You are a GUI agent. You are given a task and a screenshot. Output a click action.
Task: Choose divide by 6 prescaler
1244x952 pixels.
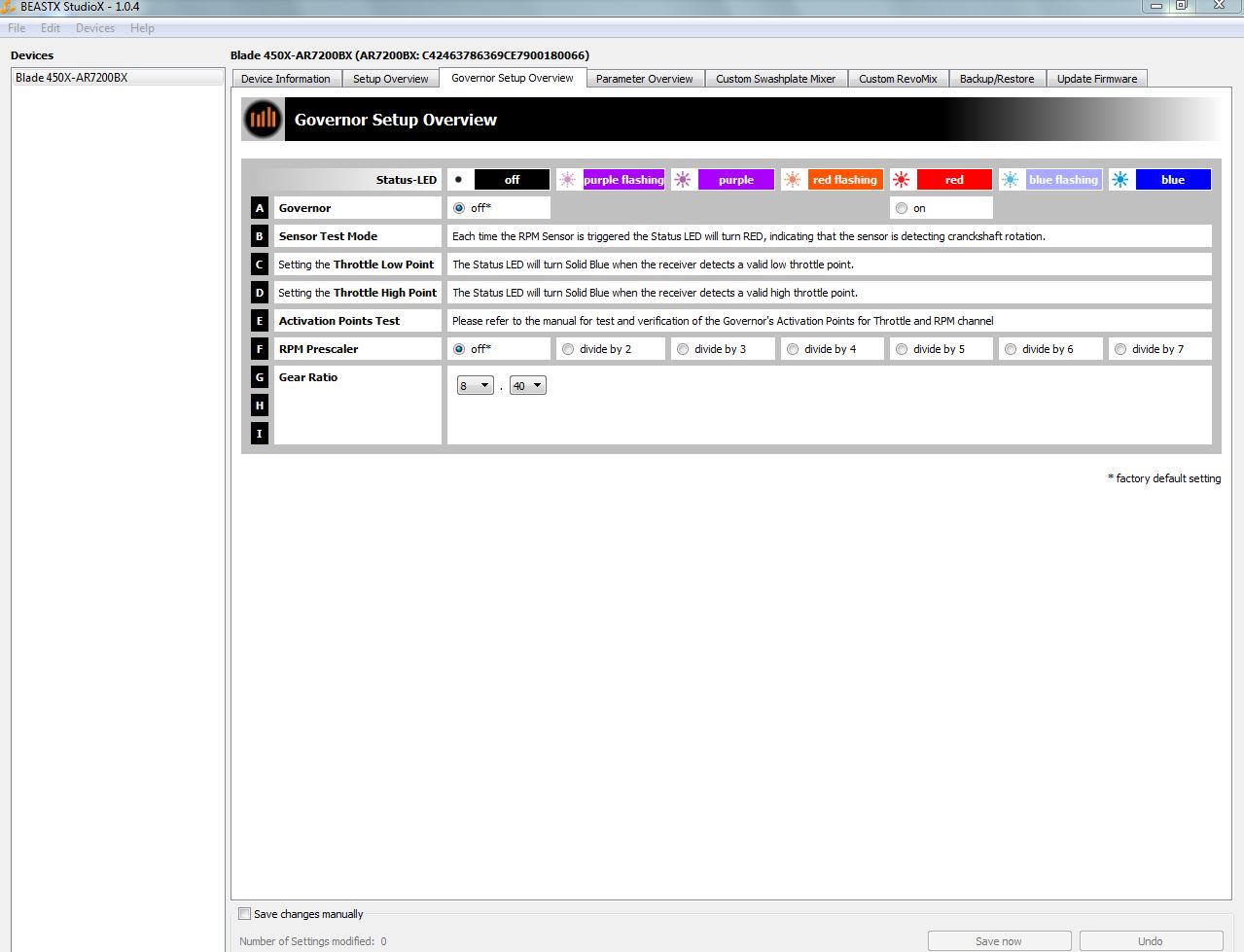click(x=1011, y=349)
